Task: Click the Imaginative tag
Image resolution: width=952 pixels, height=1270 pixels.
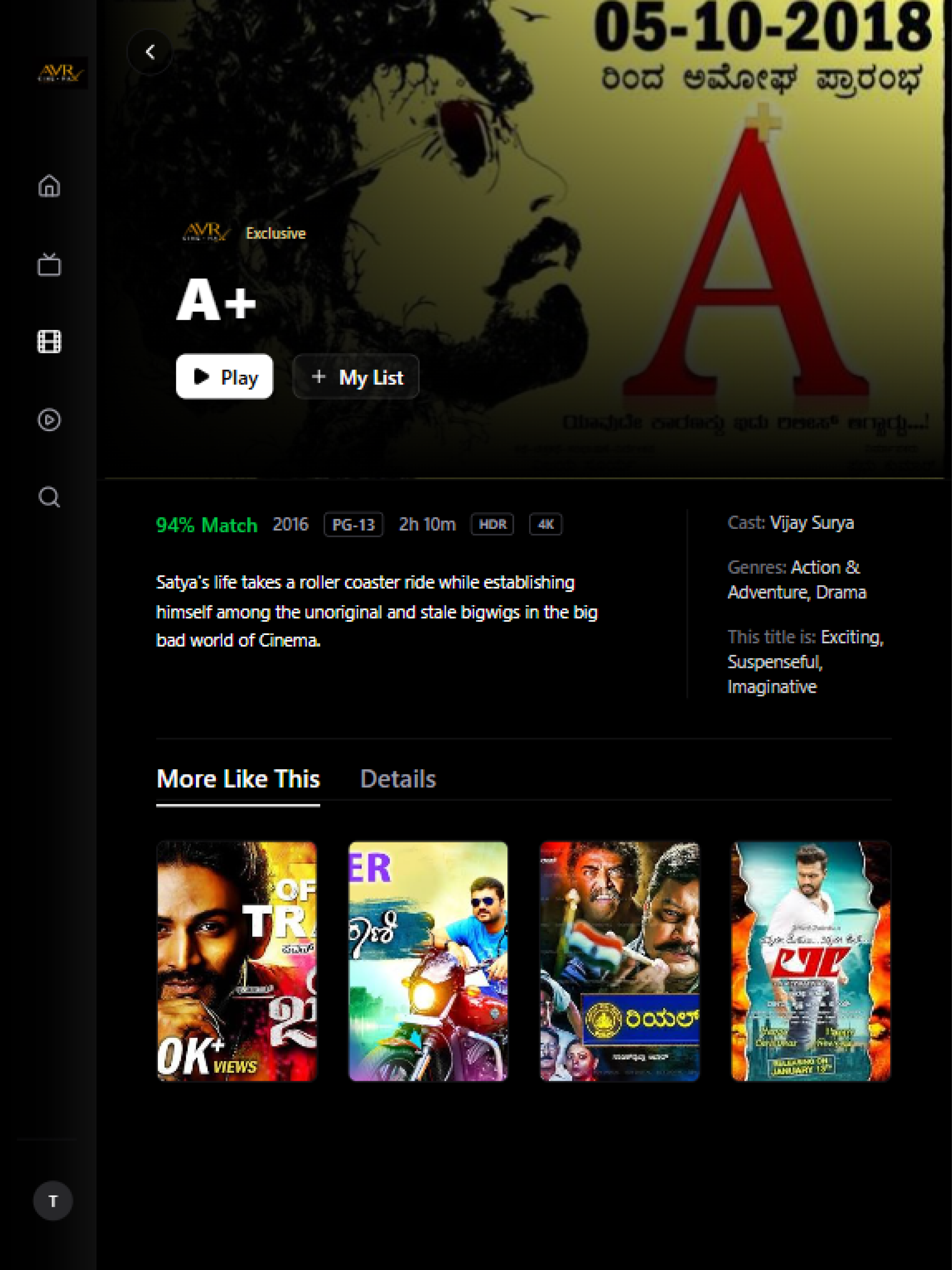Action: tap(772, 687)
